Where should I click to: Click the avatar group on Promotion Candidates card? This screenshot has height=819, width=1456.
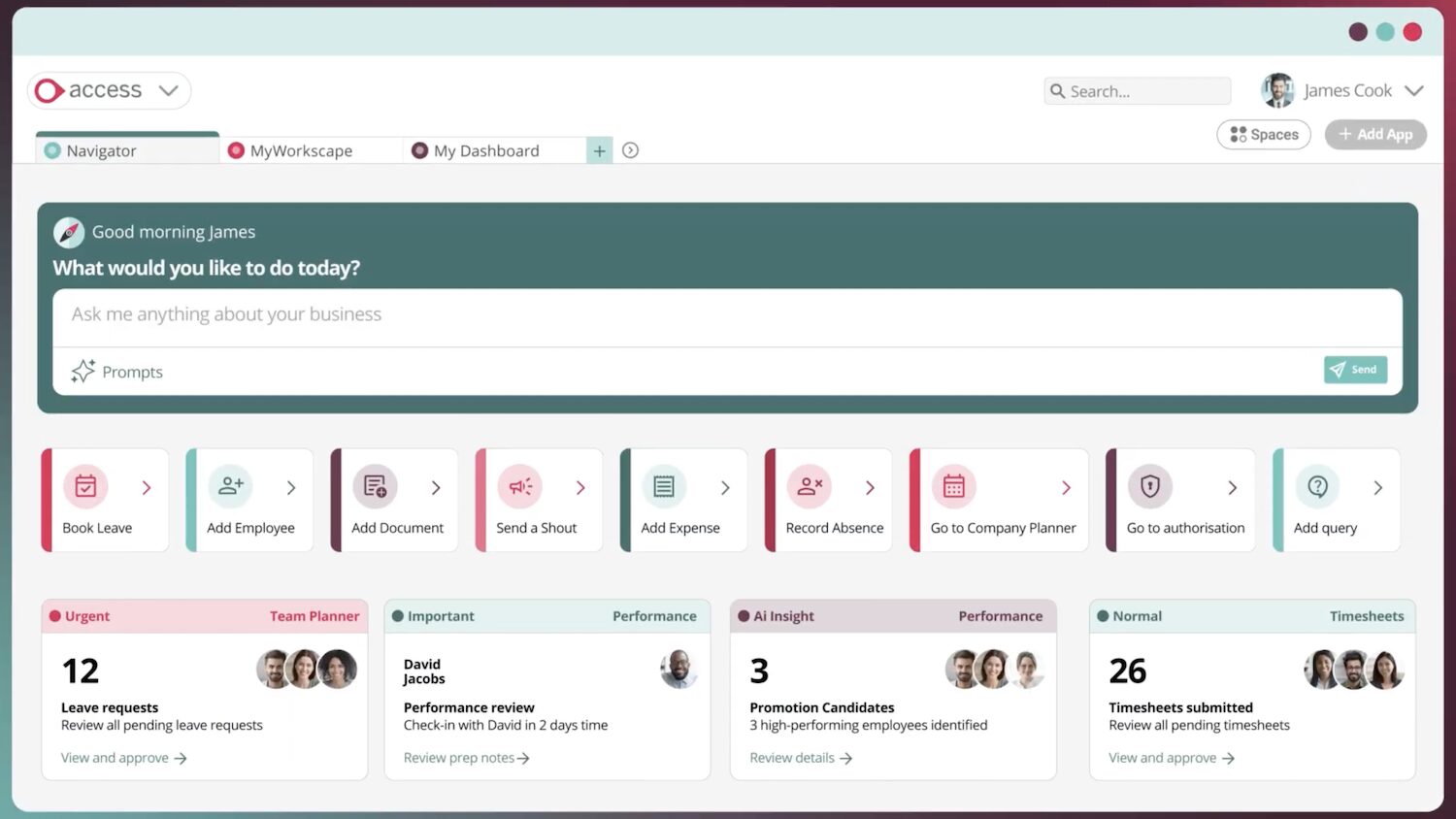point(995,670)
